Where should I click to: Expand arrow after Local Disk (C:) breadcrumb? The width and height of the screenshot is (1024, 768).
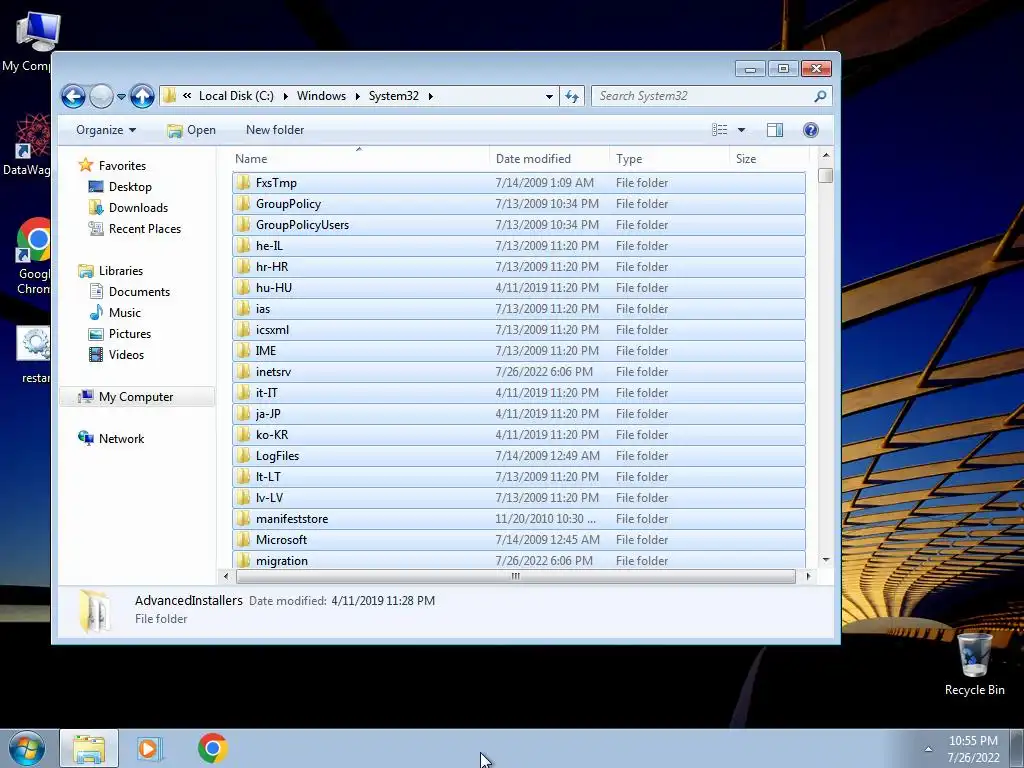coord(285,96)
